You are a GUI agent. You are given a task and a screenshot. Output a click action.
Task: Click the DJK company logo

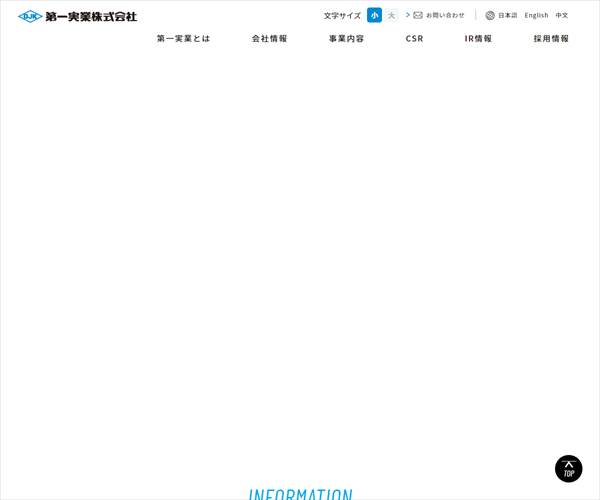30,16
